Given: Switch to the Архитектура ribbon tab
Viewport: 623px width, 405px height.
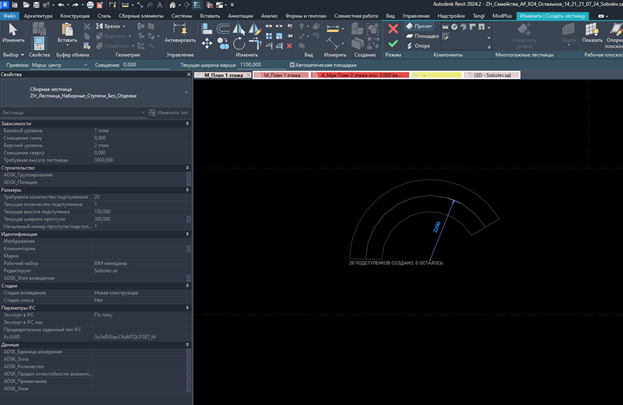Looking at the screenshot, I should pos(38,16).
